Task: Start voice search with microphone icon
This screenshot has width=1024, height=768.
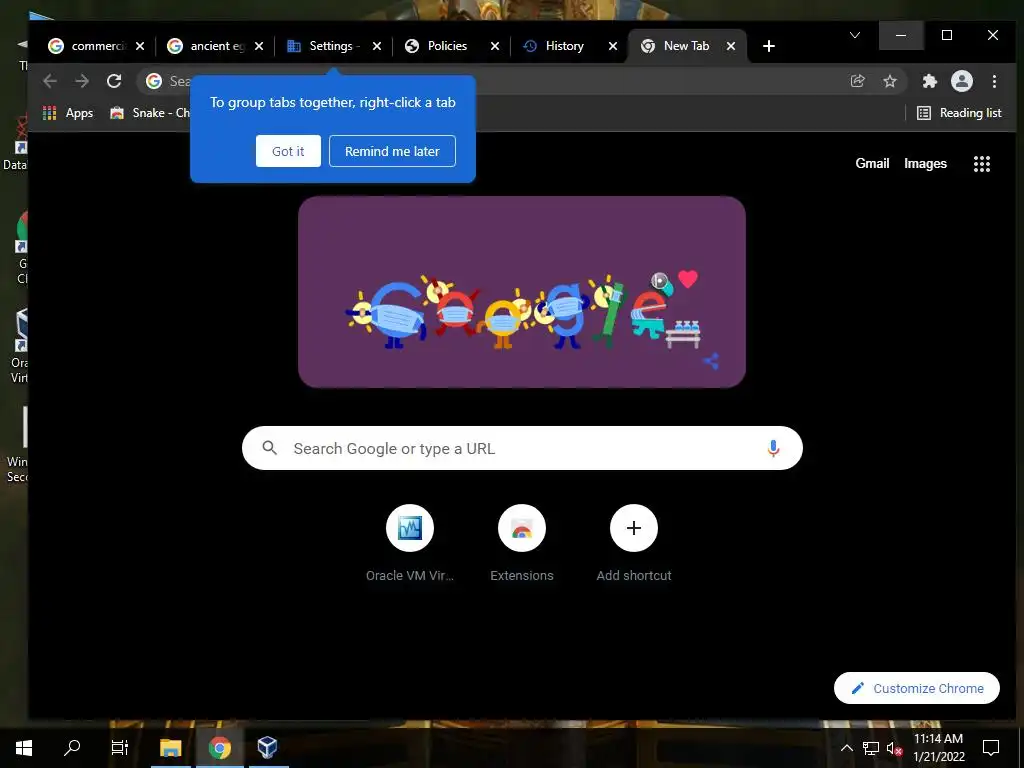Action: [773, 448]
